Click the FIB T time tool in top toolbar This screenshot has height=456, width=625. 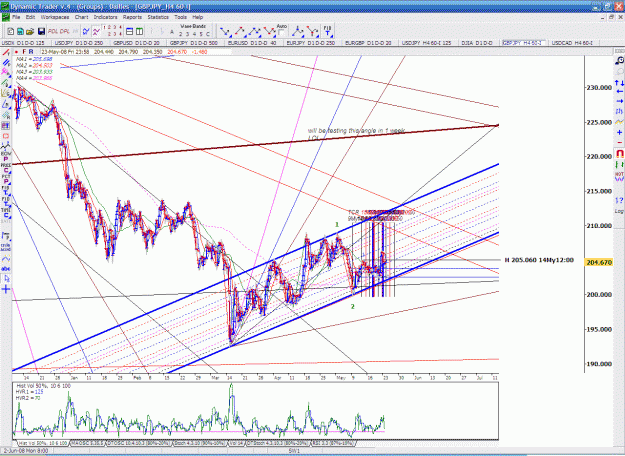(327, 31)
